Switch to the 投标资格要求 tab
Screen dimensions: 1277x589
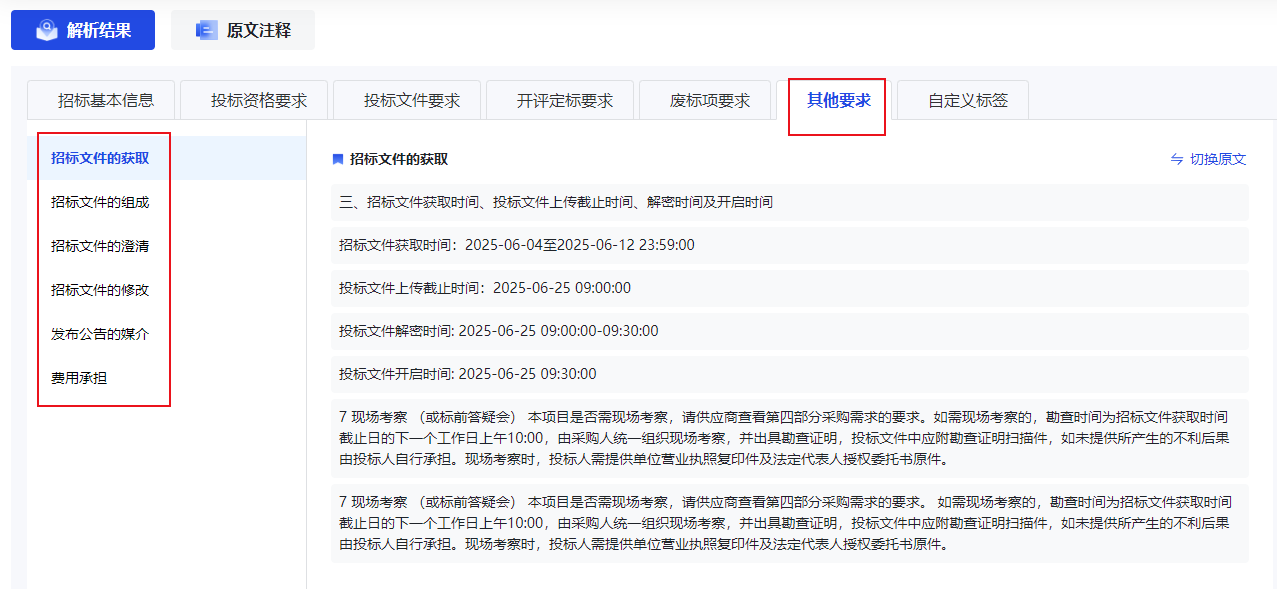pyautogui.click(x=254, y=100)
